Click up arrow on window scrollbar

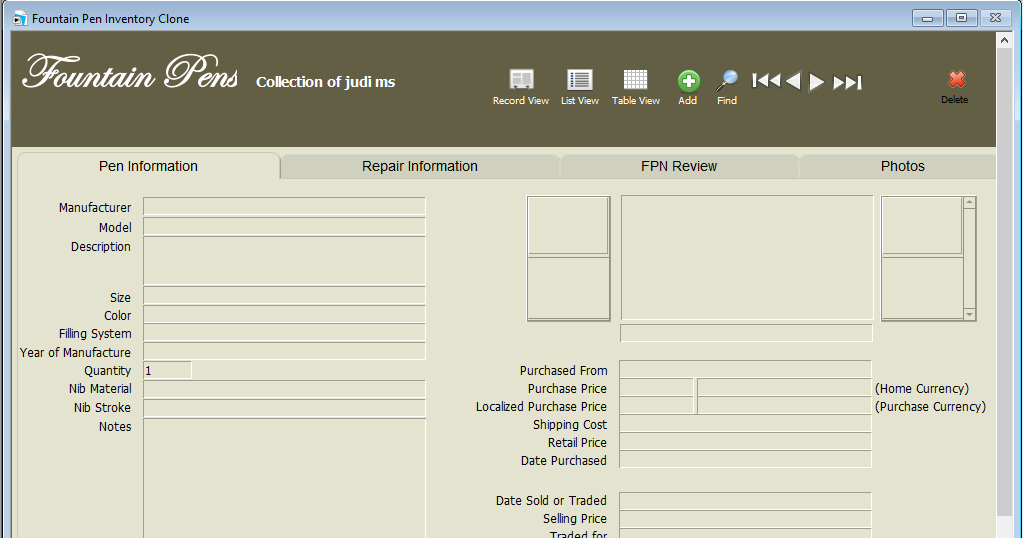click(x=1004, y=40)
